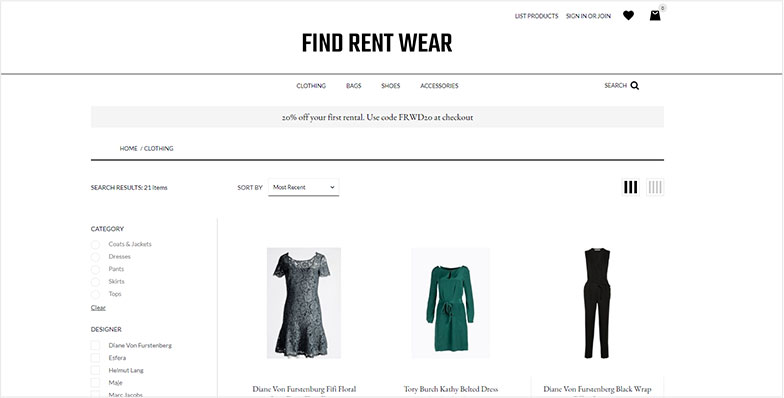Viewport: 784px width, 398px height.
Task: Open Diane Von Furstenburg Fifi Floral title
Action: click(x=304, y=389)
